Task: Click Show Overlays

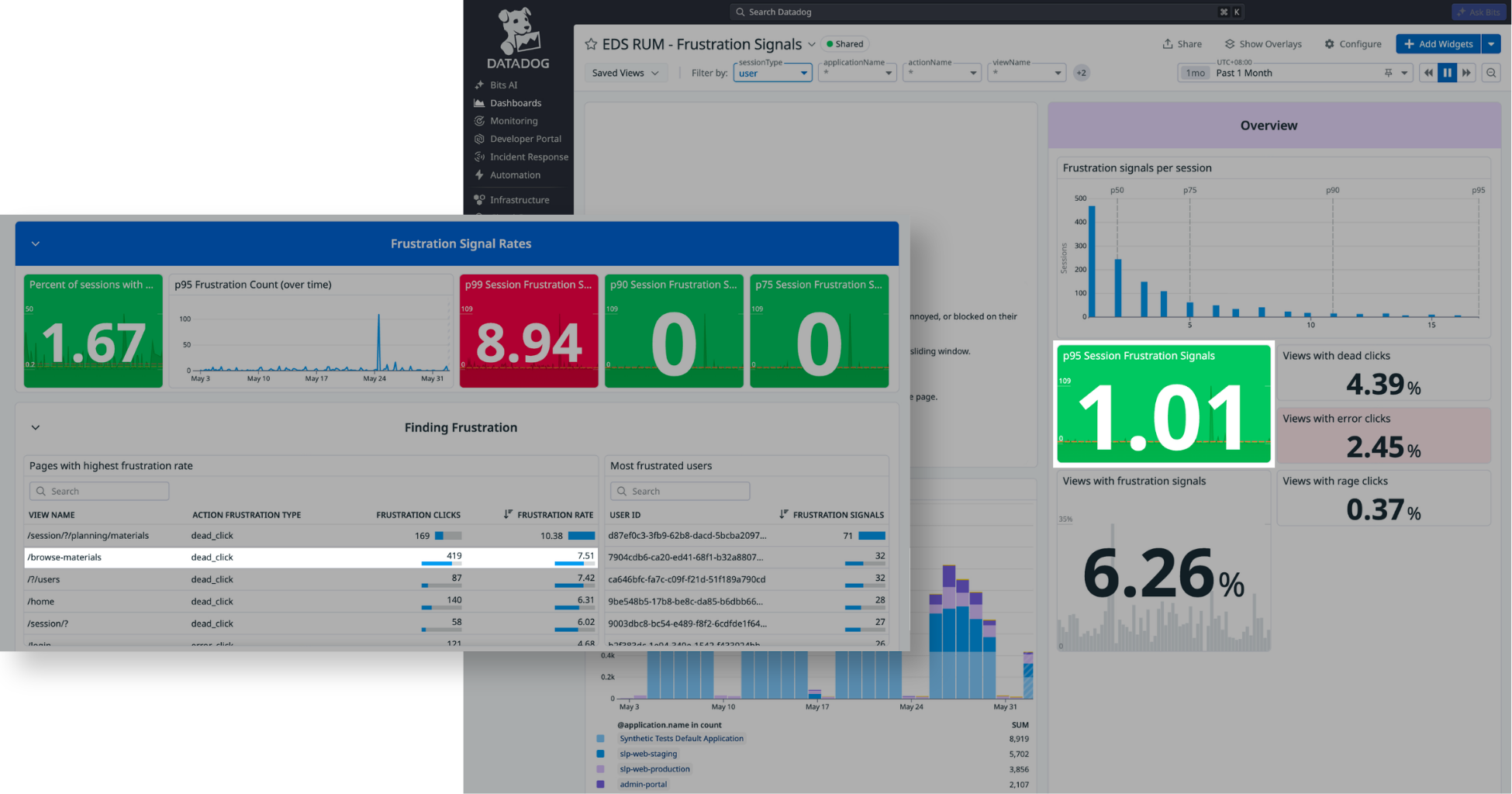Action: [1263, 44]
